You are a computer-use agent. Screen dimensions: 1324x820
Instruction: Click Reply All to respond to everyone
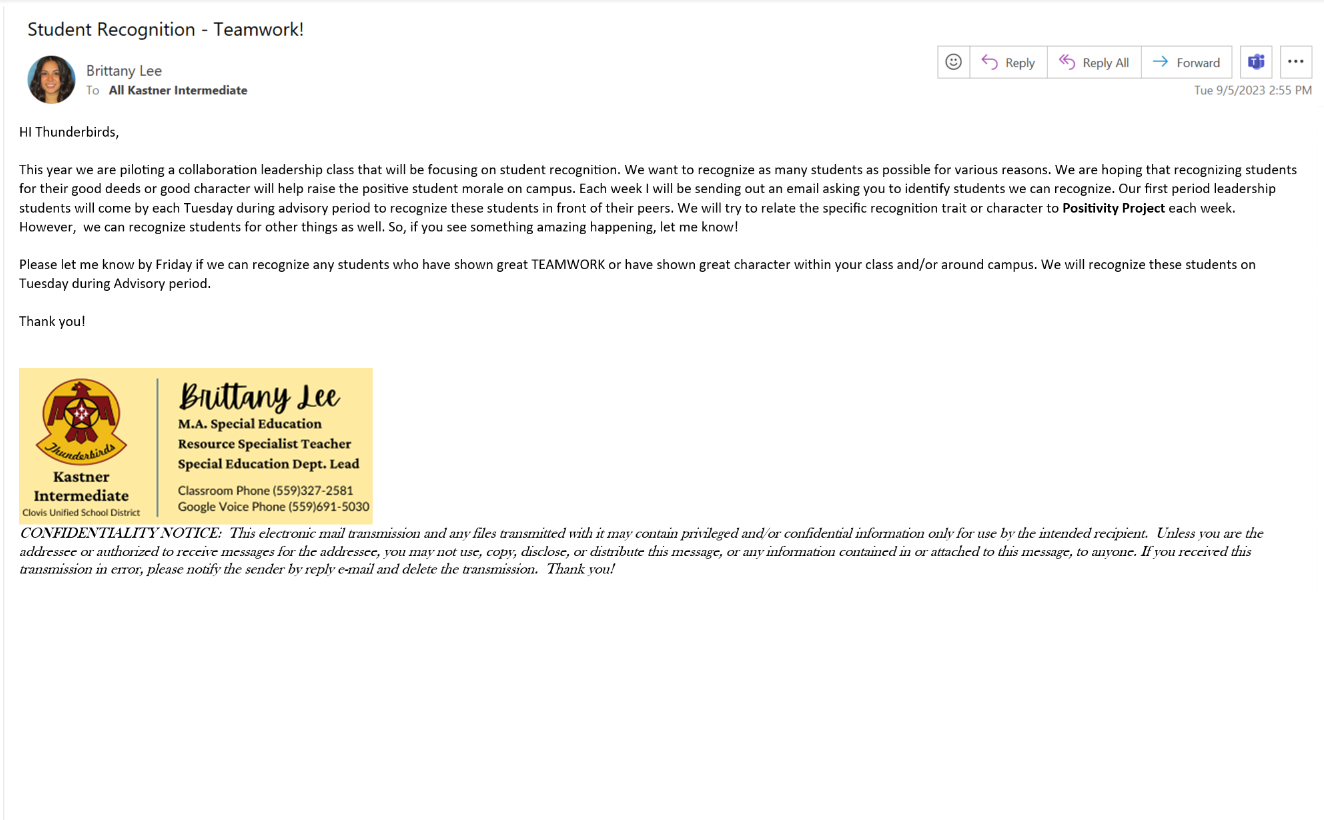[1094, 62]
